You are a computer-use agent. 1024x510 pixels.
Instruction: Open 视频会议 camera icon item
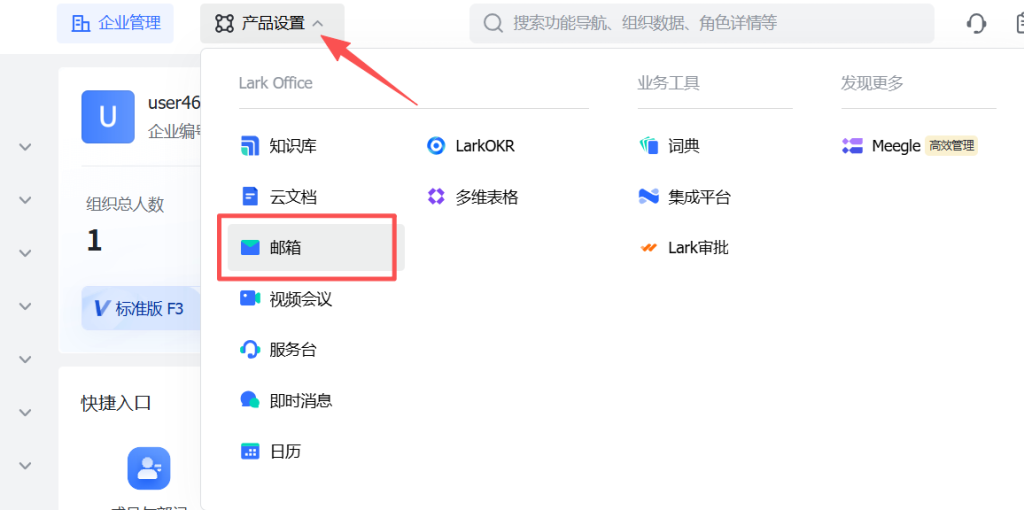click(x=249, y=298)
